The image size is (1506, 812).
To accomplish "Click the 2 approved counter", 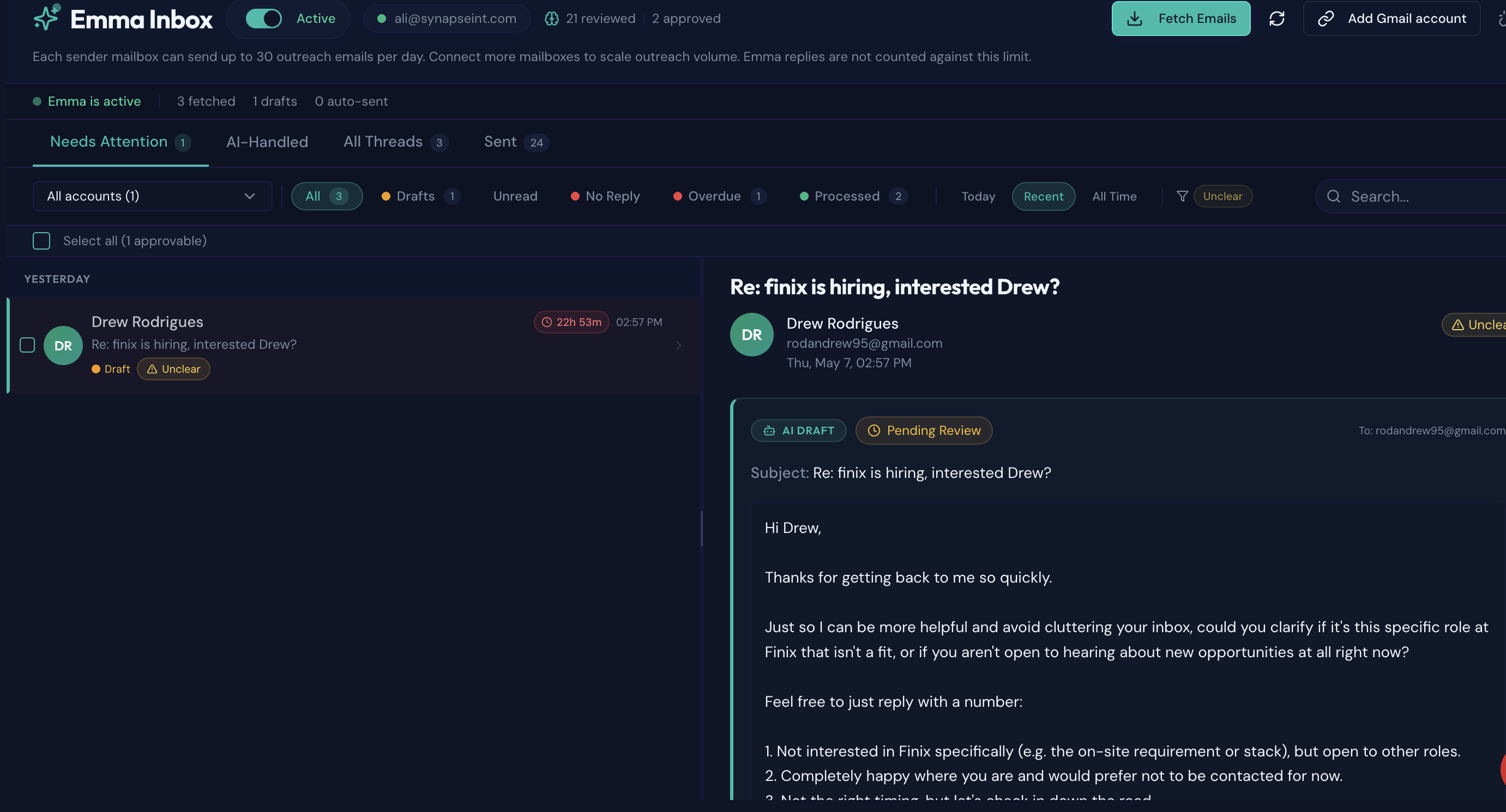I will [686, 19].
